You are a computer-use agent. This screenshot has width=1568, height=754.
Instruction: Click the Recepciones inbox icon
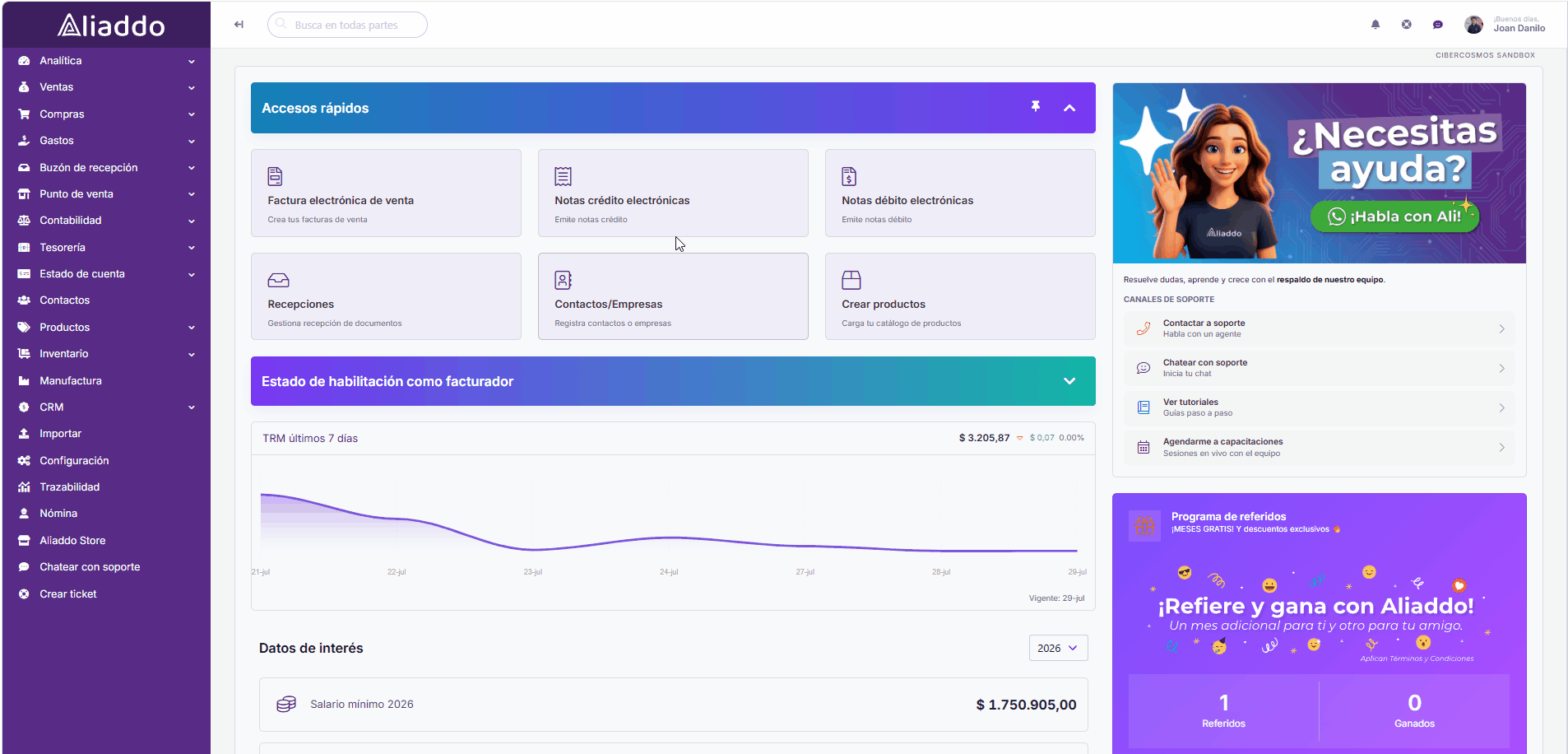(x=278, y=280)
